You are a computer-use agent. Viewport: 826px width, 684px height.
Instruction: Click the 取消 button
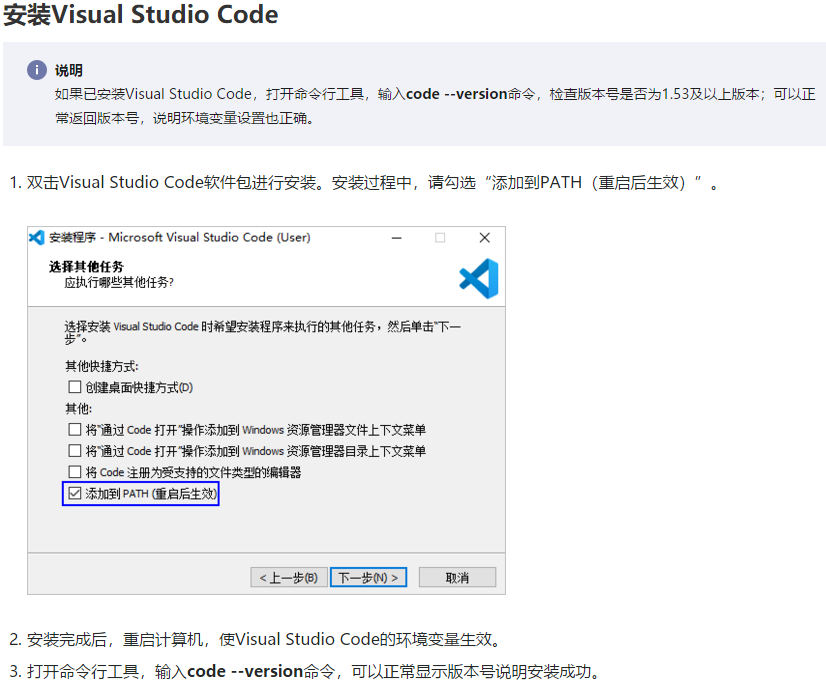(x=457, y=578)
